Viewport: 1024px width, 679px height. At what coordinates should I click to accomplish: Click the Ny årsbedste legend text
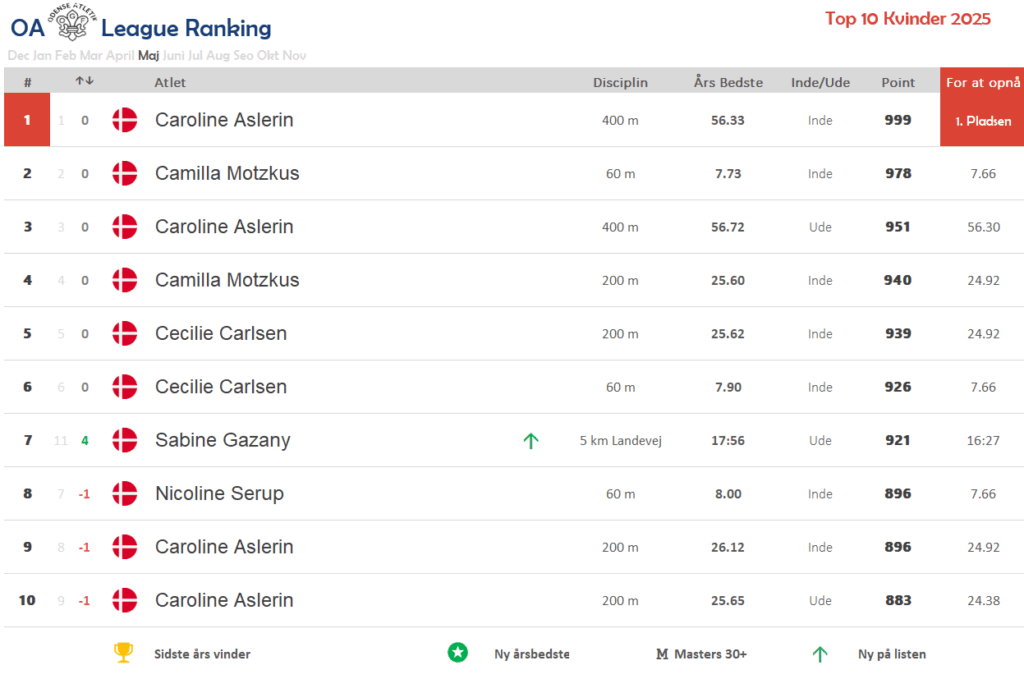(532, 654)
